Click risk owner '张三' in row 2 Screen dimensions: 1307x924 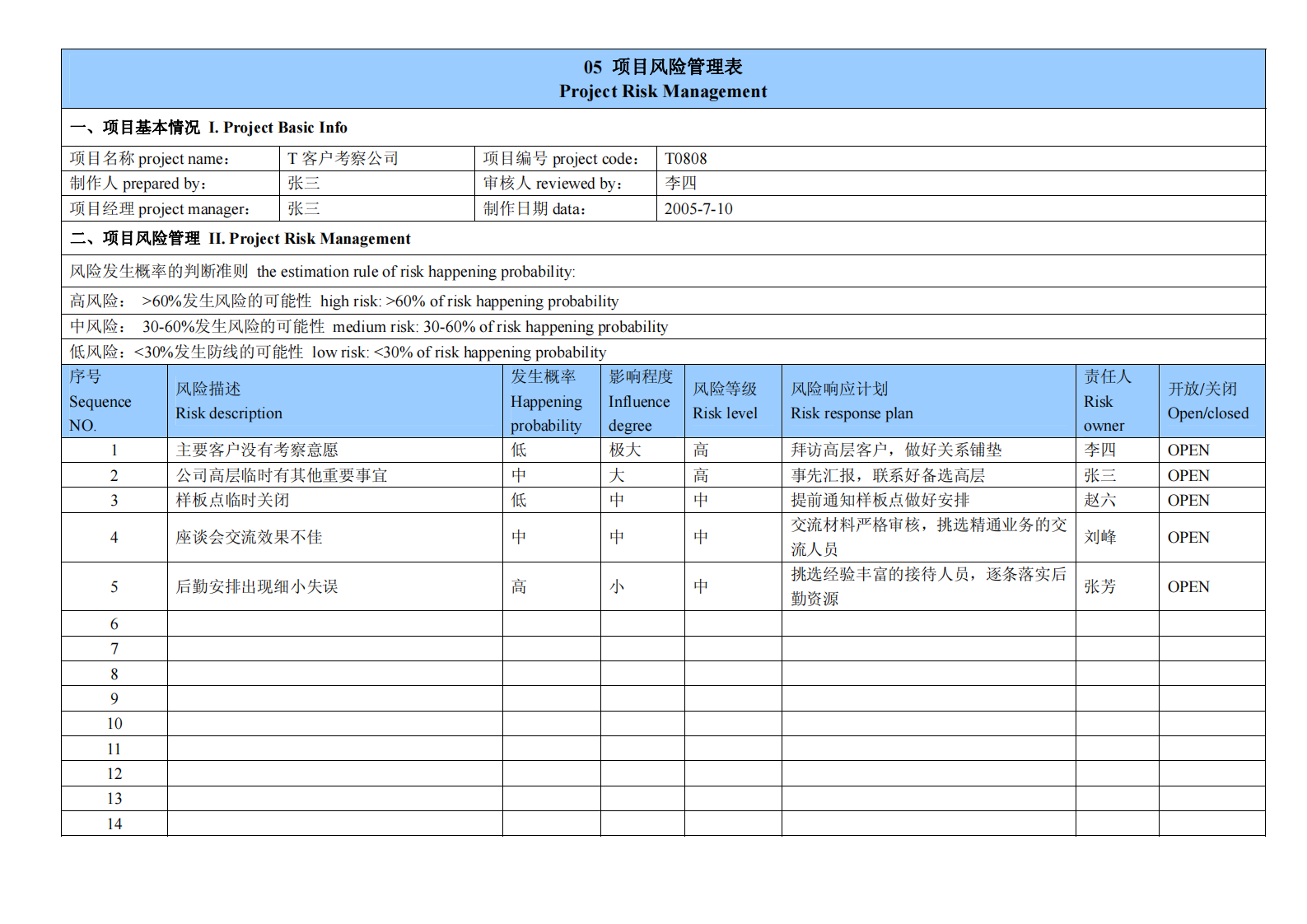(x=1099, y=476)
